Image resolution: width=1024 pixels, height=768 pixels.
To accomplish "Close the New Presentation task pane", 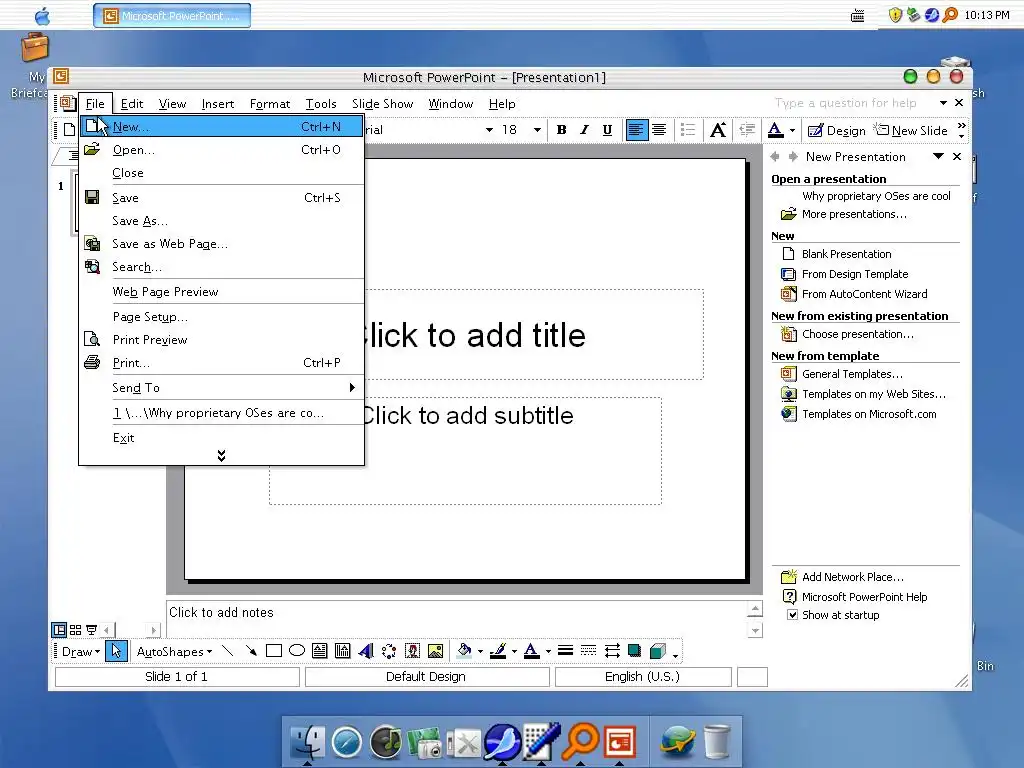I will tap(957, 157).
